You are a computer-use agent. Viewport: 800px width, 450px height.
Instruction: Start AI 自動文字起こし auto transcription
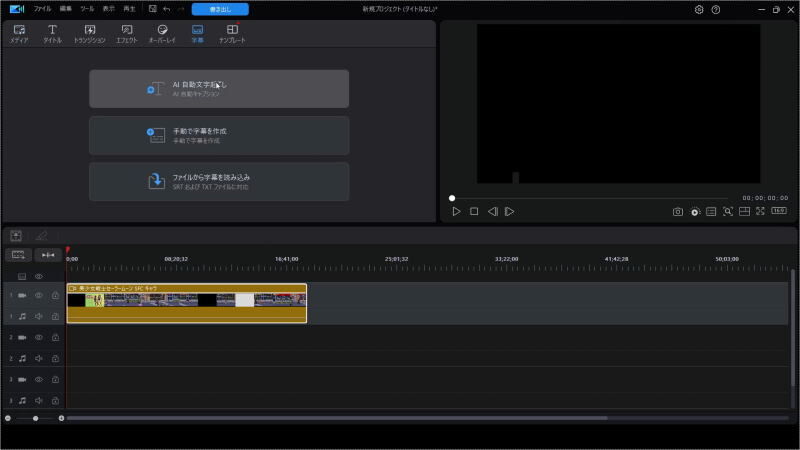219,89
